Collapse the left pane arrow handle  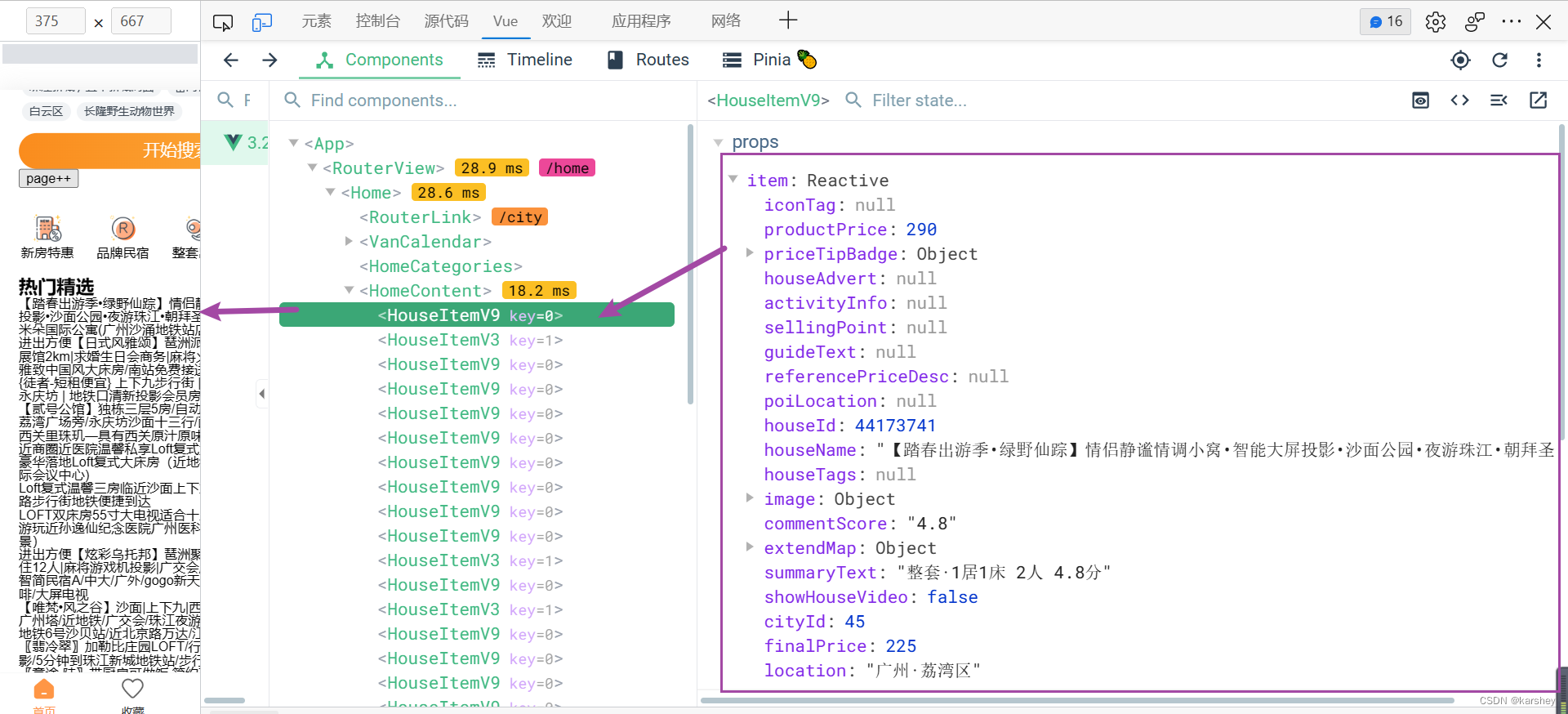tap(262, 394)
